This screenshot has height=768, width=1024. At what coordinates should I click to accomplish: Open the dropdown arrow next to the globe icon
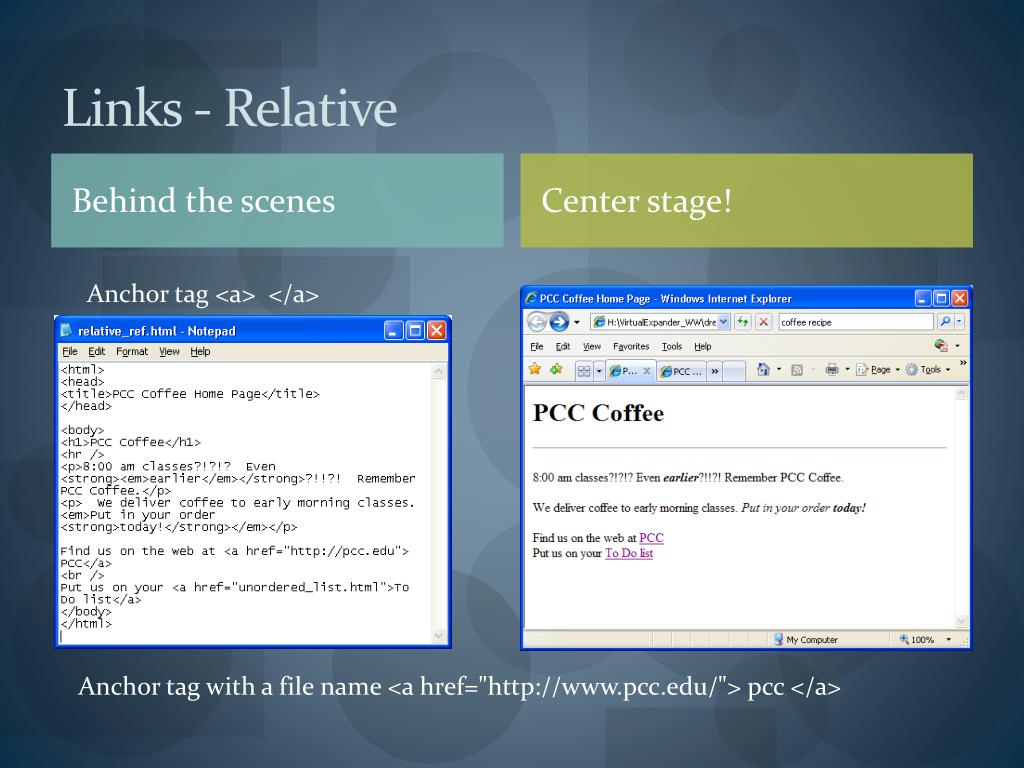point(957,346)
